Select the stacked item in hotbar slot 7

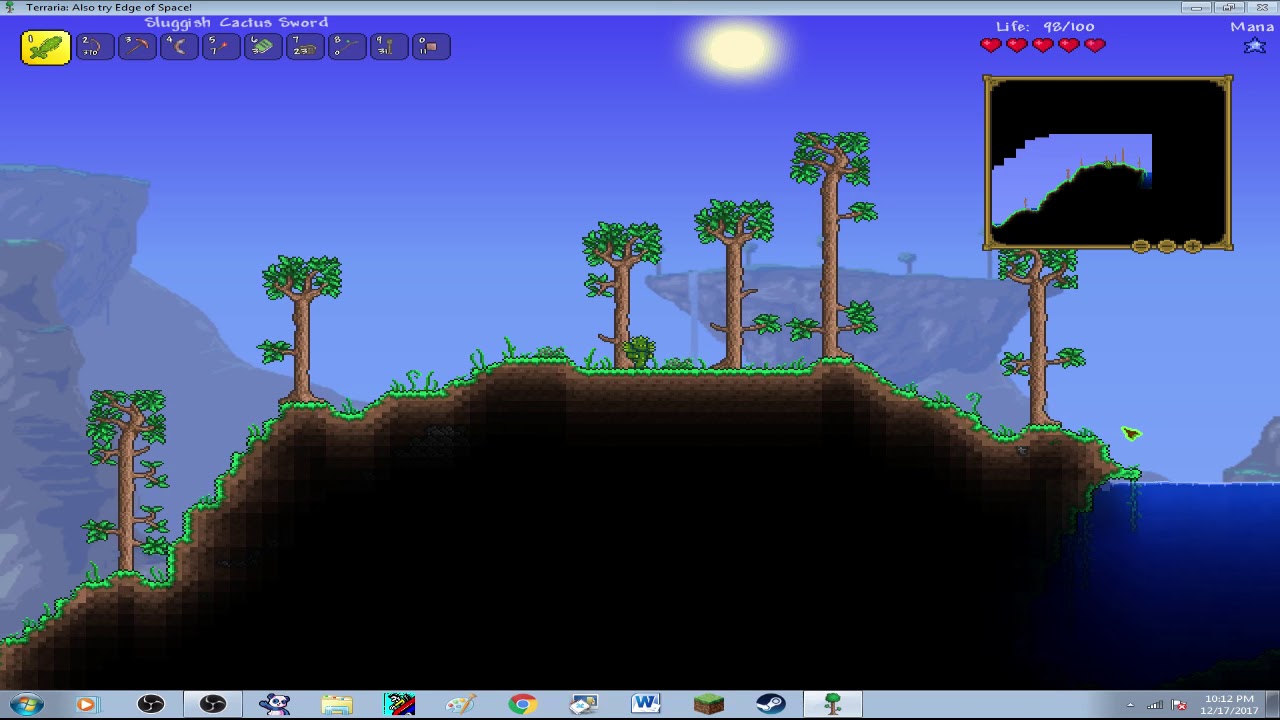305,46
